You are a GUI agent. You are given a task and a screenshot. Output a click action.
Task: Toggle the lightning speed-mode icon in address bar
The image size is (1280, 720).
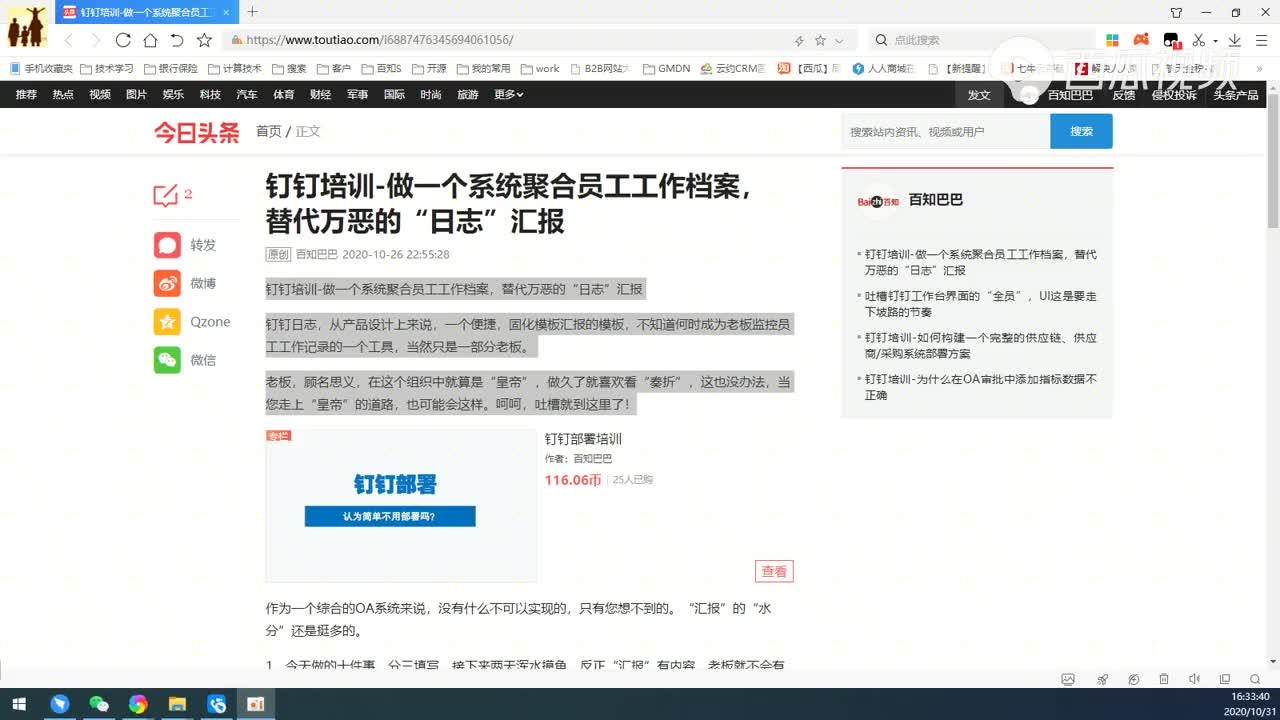pyautogui.click(x=799, y=41)
